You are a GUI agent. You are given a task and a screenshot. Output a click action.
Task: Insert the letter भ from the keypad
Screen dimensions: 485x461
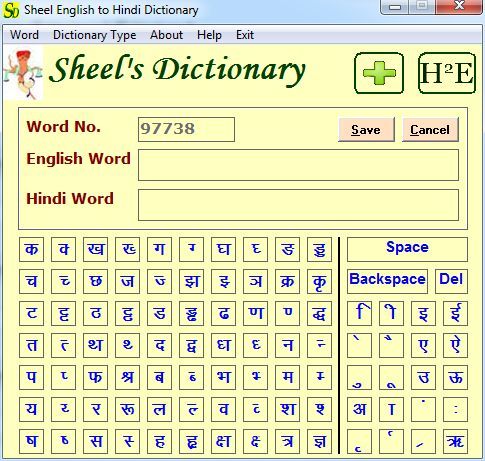(x=223, y=377)
